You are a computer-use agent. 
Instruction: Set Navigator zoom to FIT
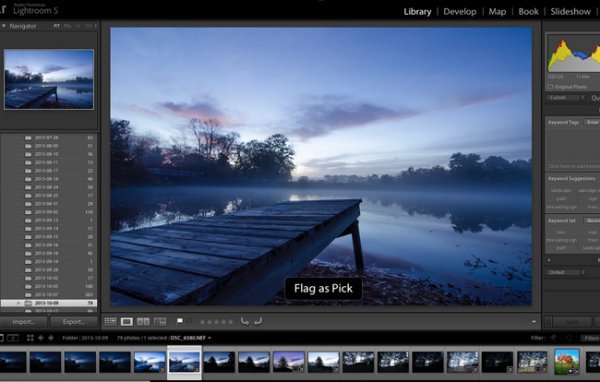[57, 26]
